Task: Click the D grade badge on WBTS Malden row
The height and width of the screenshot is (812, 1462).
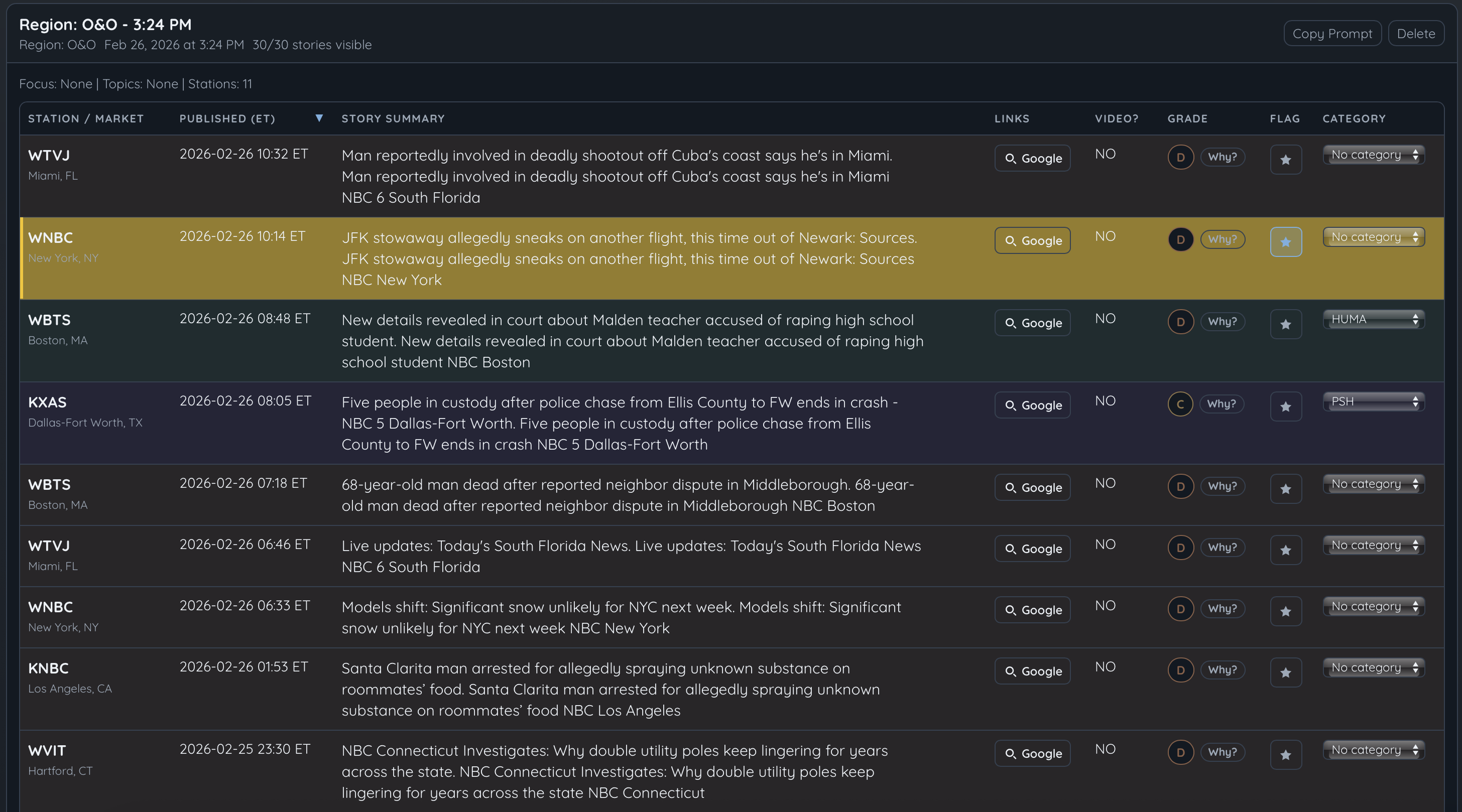Action: pos(1180,322)
